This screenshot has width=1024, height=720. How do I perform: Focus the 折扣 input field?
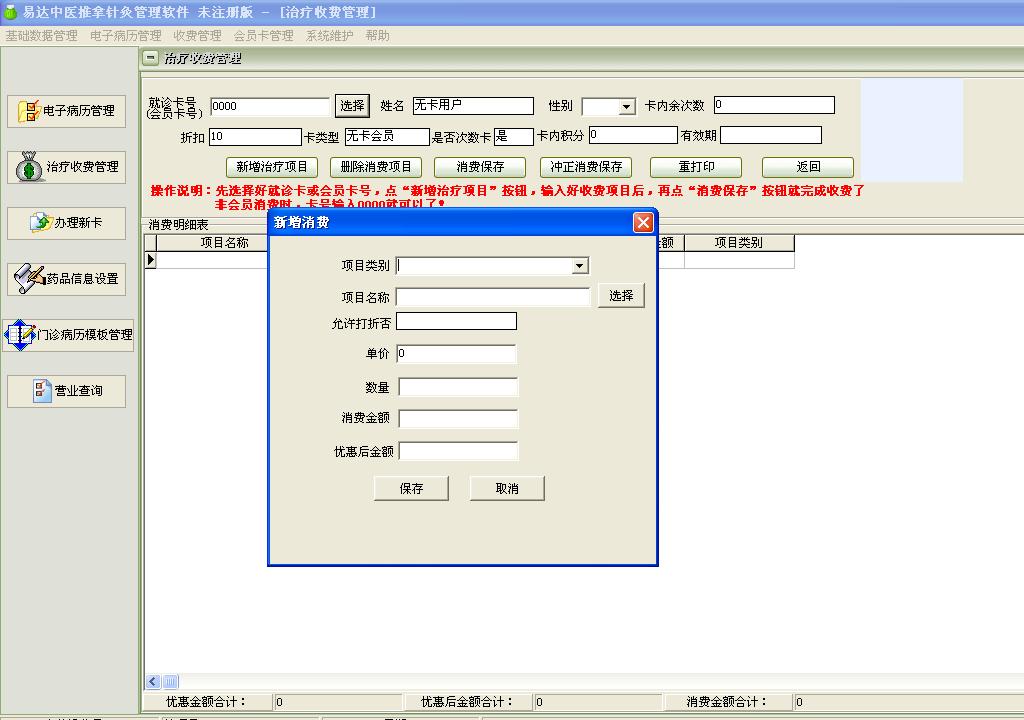click(255, 137)
